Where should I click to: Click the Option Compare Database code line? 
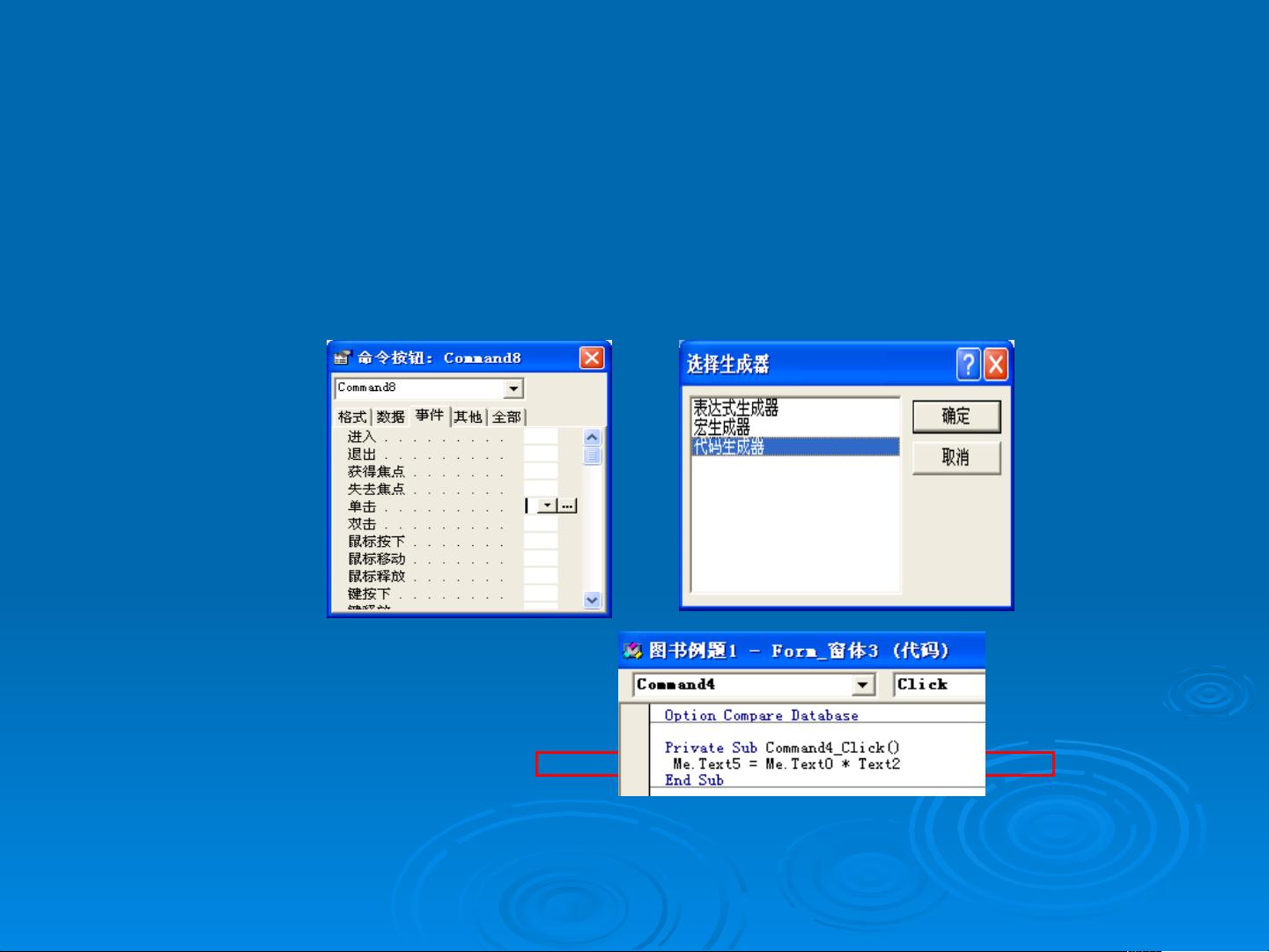point(761,716)
